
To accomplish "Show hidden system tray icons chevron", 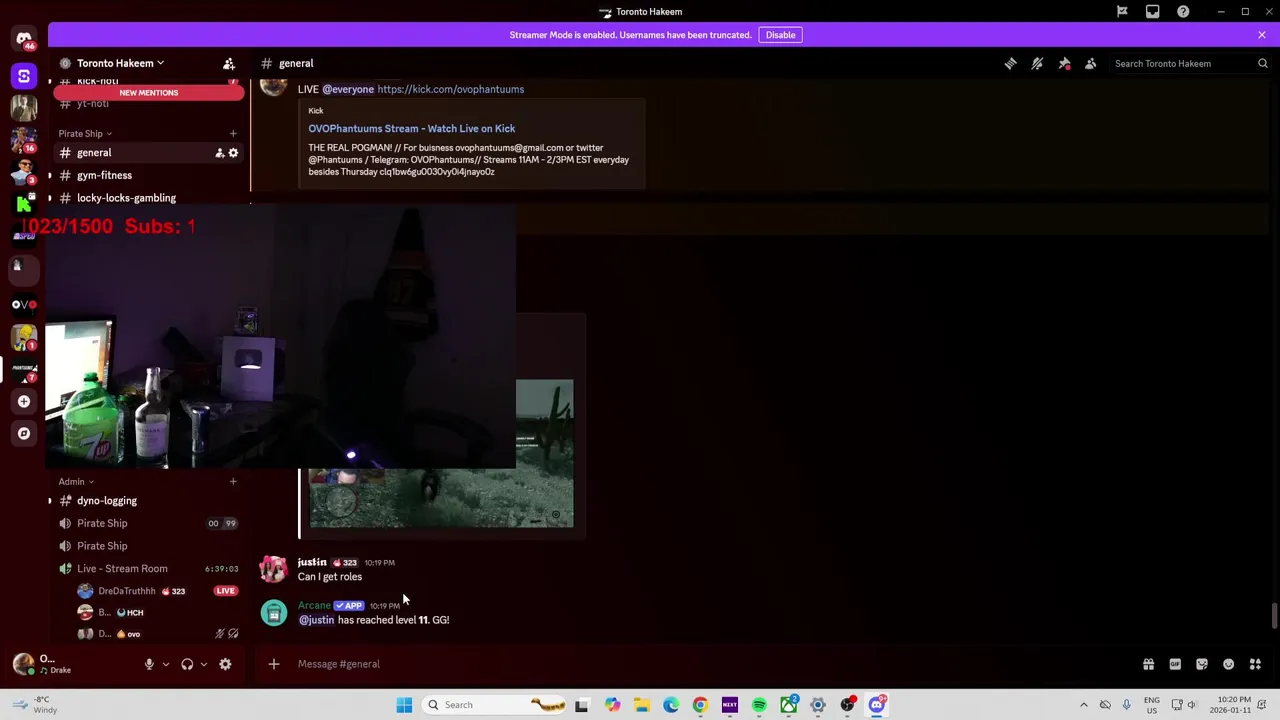I will 1083,705.
